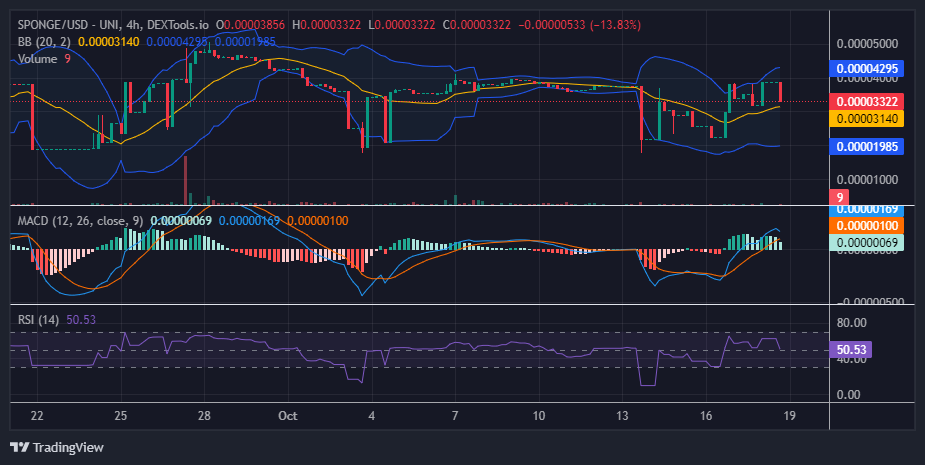Click the RSI legend value 50.53
Screen dimensions: 925x465
[x=81, y=319]
